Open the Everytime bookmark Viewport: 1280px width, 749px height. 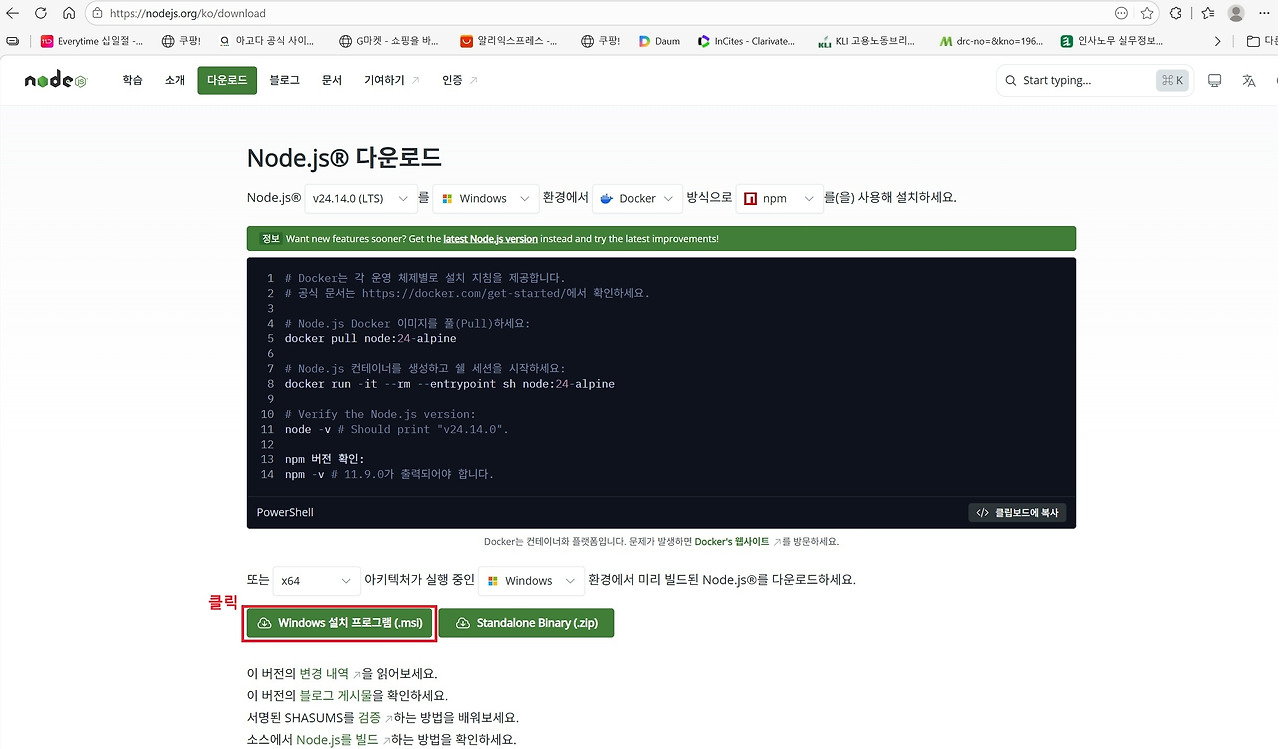coord(92,41)
